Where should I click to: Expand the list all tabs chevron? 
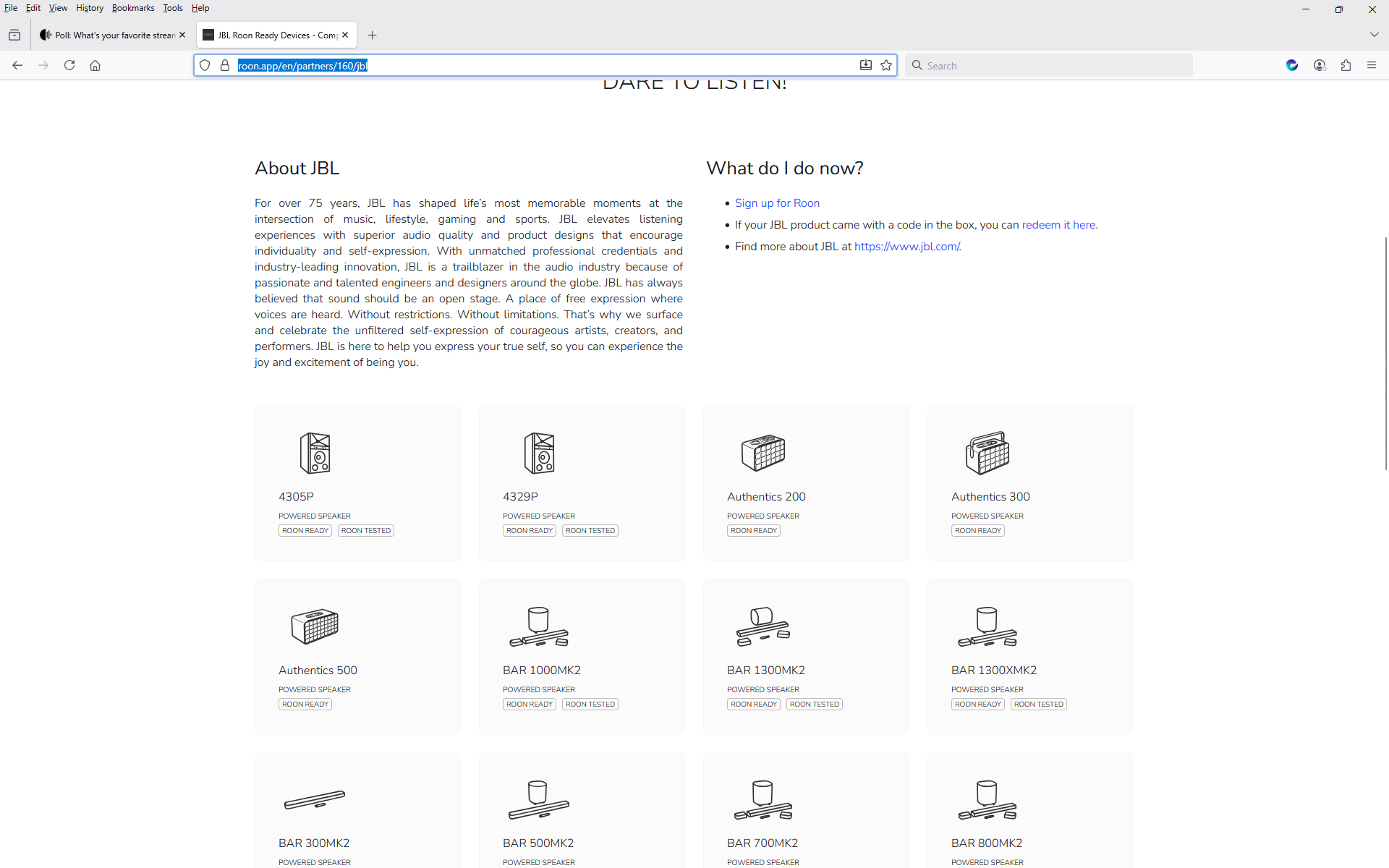click(x=1374, y=35)
